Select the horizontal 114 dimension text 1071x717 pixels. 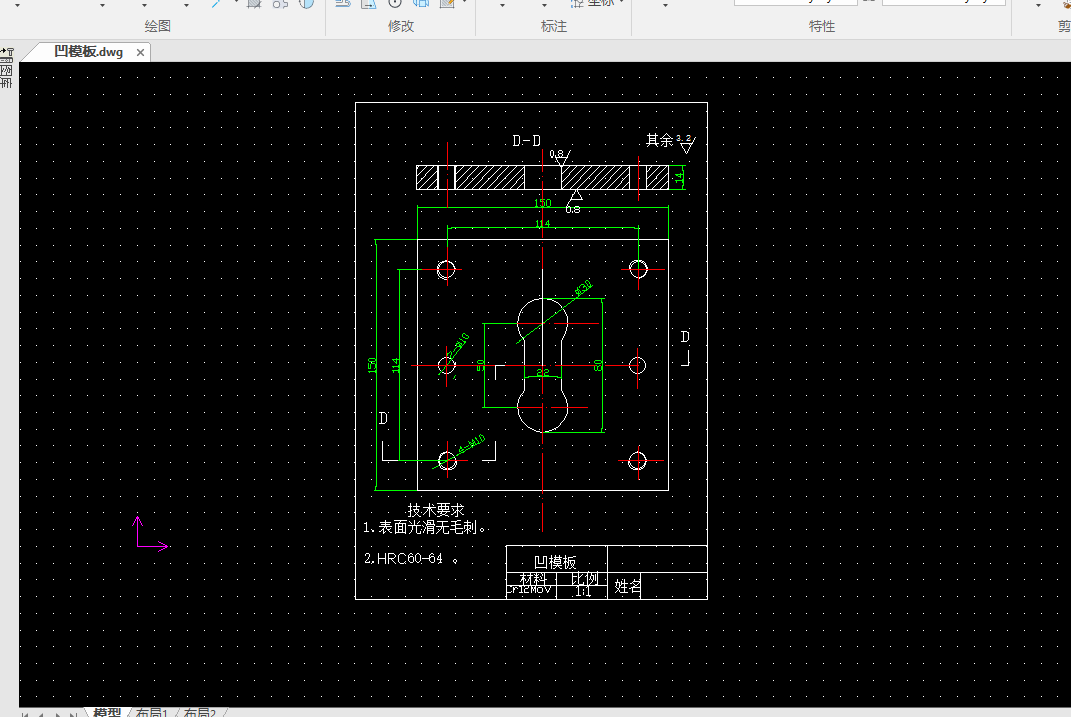(543, 223)
